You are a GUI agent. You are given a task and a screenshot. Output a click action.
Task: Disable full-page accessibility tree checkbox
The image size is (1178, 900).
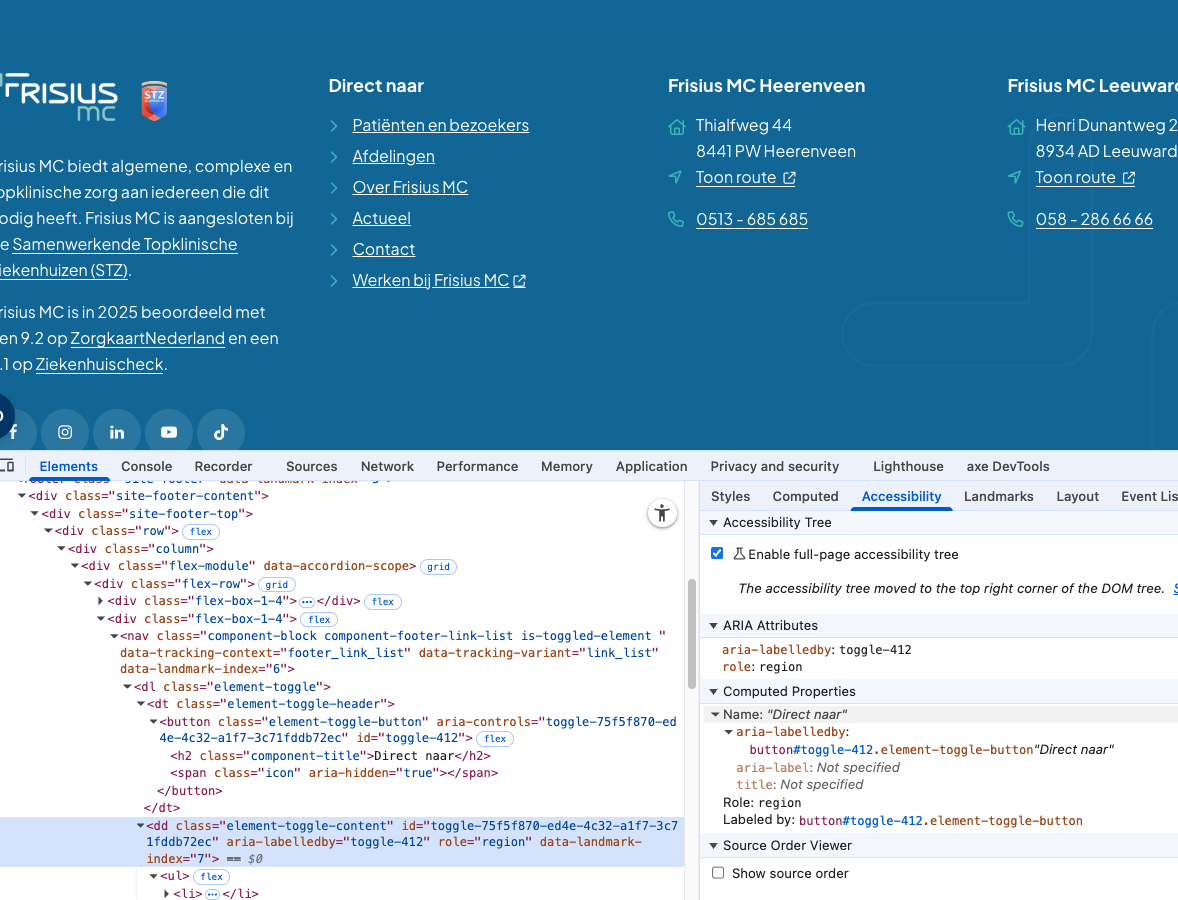[x=717, y=554]
